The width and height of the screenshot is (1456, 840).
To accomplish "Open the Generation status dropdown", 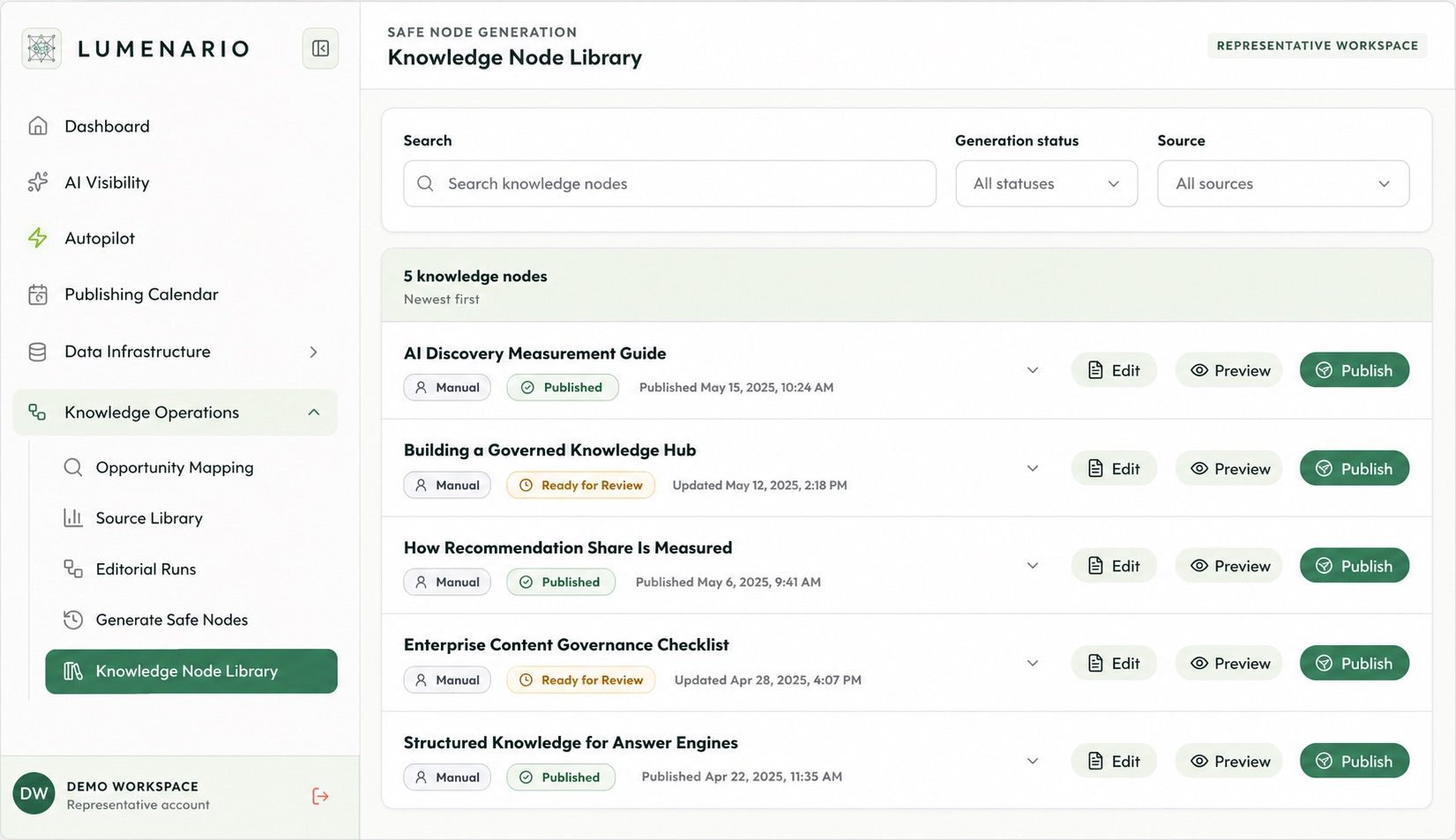I will tap(1047, 183).
